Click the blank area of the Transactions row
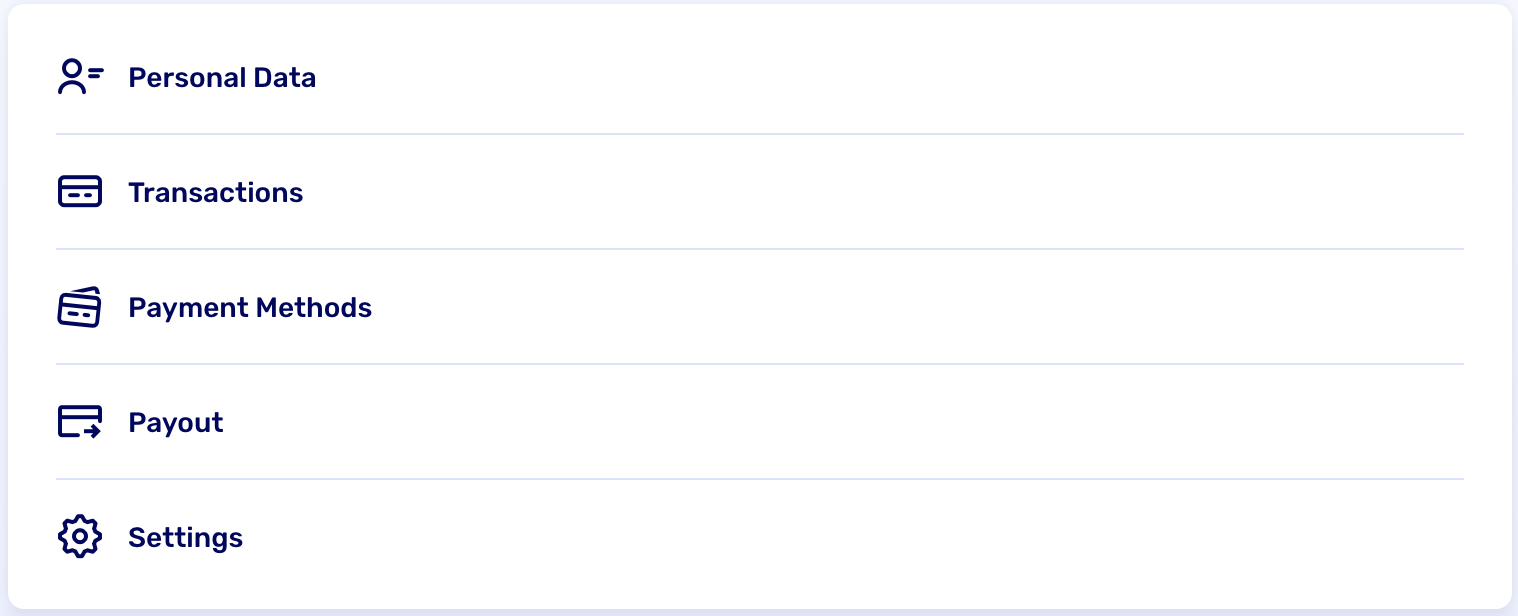 tap(900, 192)
